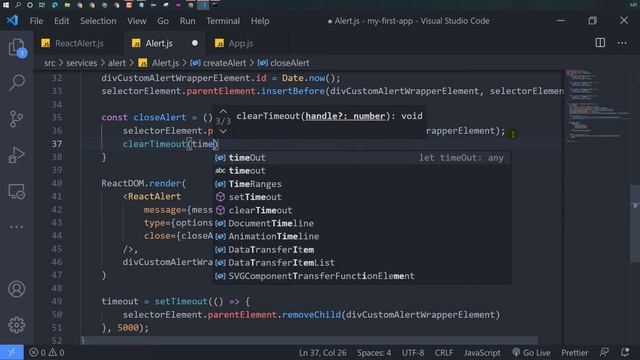Click Alert.js in the breadcrumb

[x=165, y=63]
